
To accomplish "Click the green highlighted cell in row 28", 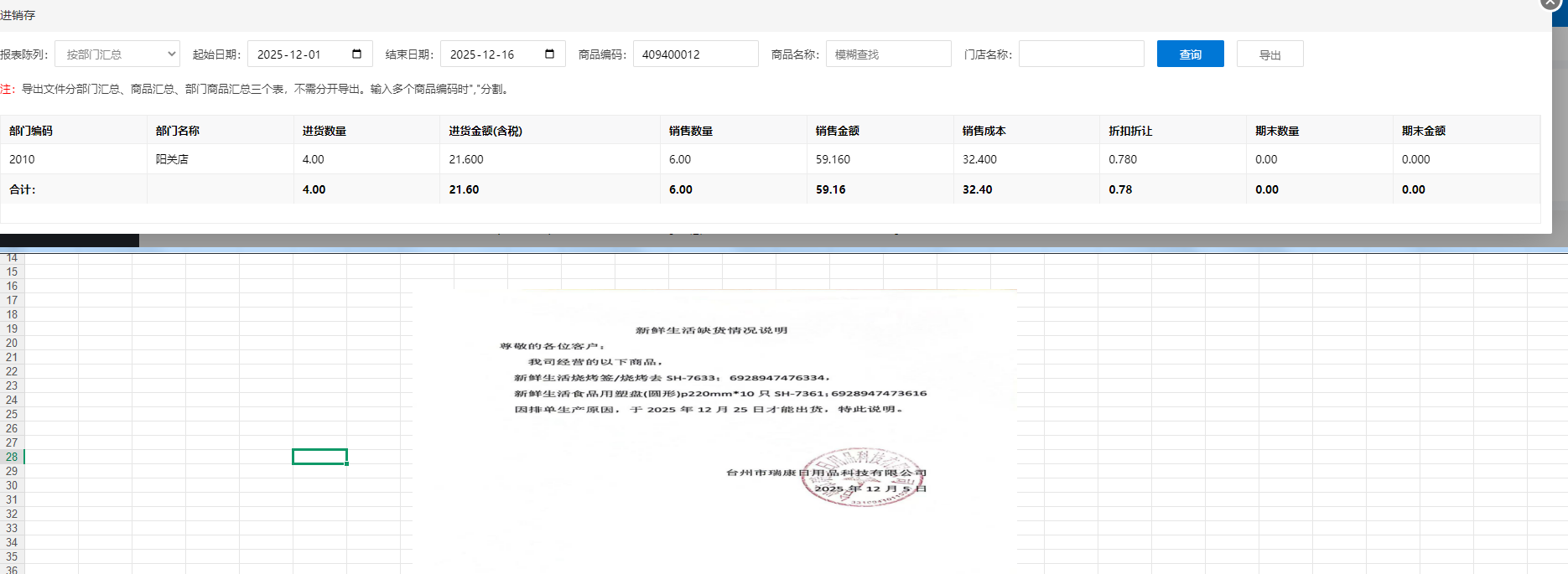I will pos(319,457).
